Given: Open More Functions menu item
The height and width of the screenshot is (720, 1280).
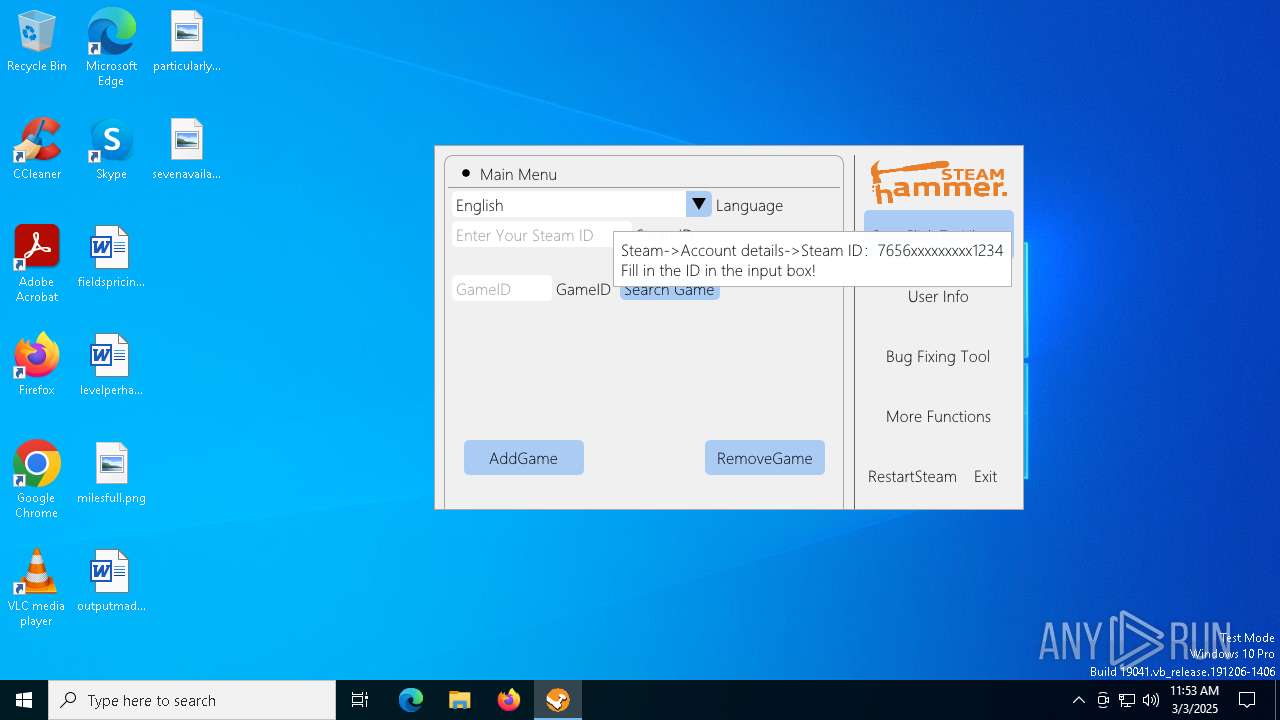Looking at the screenshot, I should (x=938, y=416).
